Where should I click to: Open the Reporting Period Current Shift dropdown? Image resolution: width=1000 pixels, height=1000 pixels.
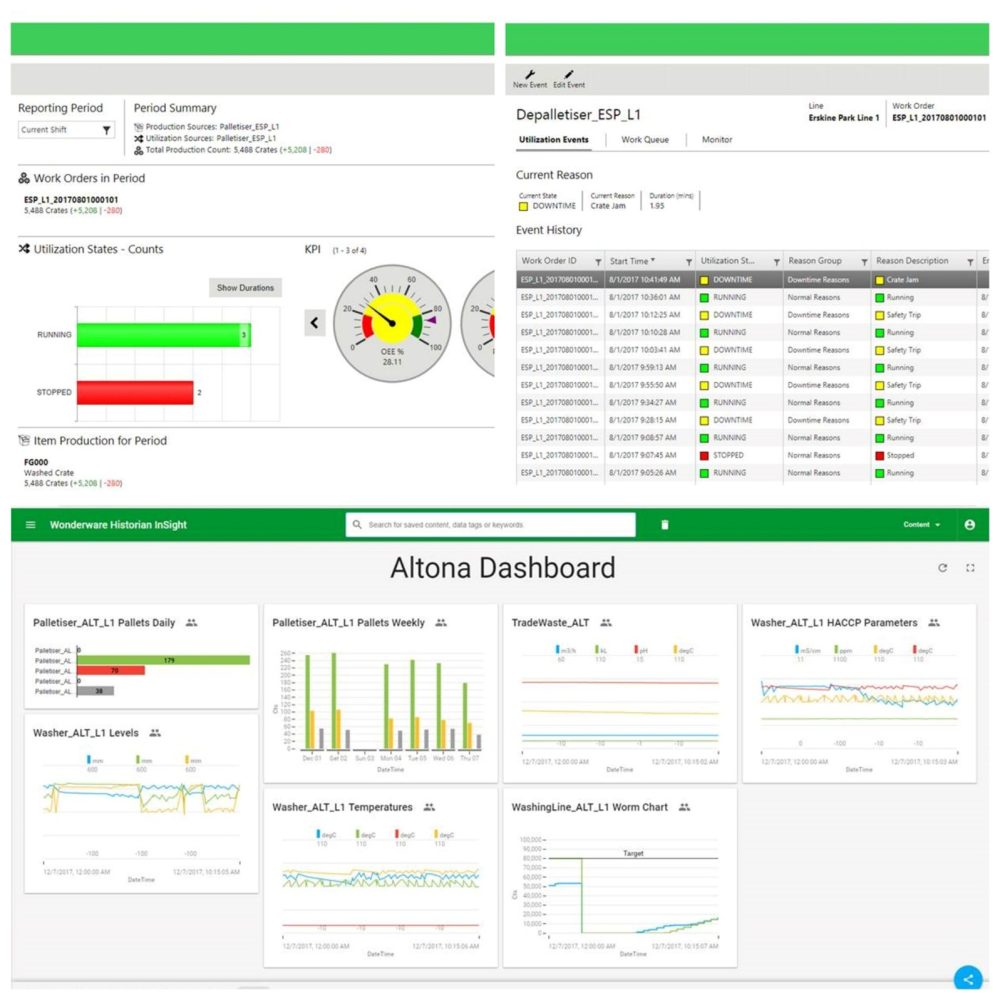[x=66, y=130]
